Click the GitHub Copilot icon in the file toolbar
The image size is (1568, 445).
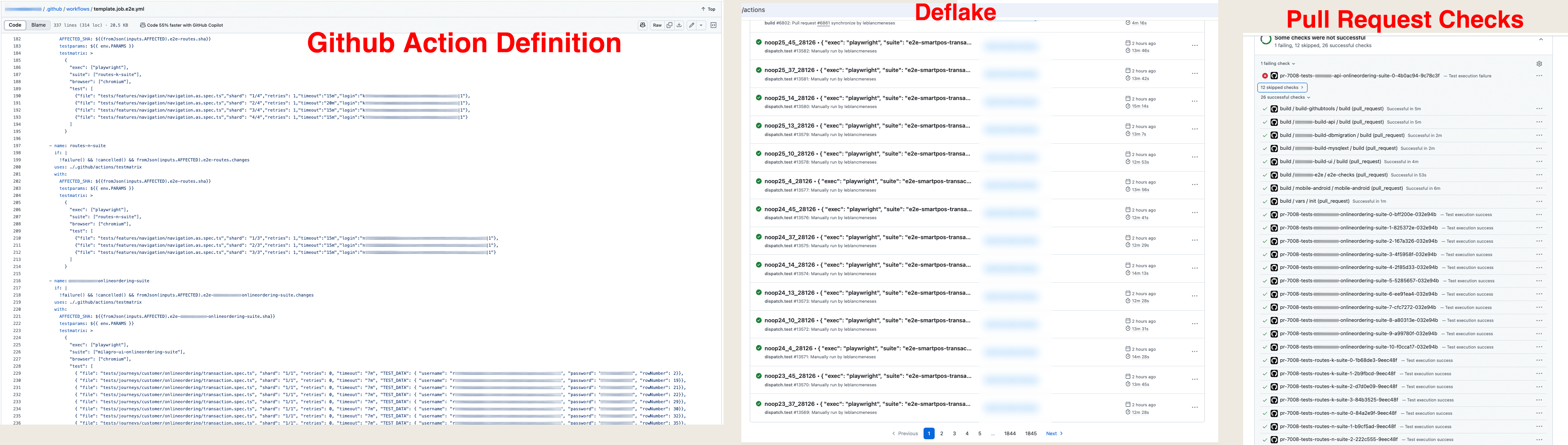643,25
